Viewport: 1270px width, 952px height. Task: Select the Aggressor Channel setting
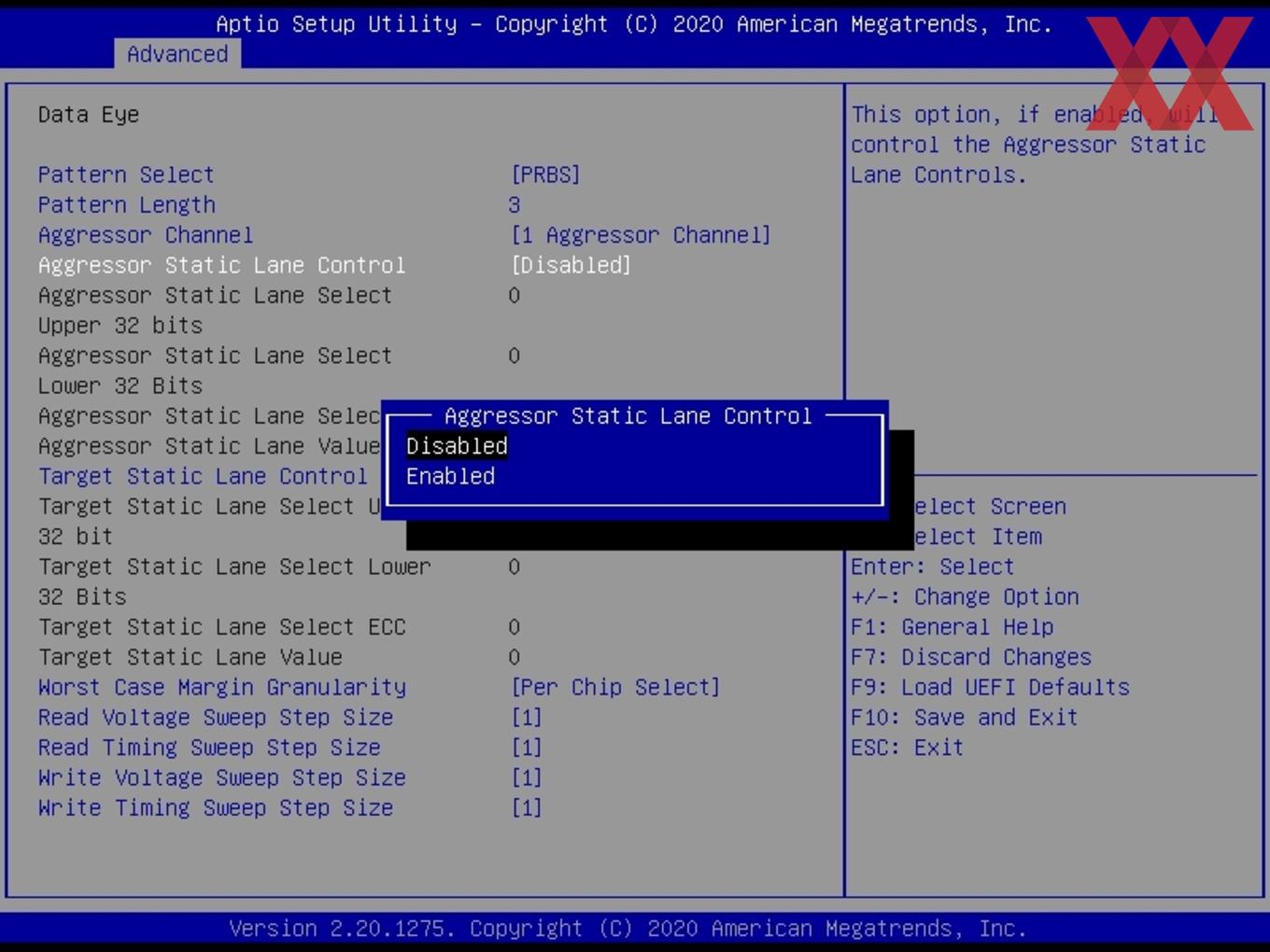coord(146,234)
